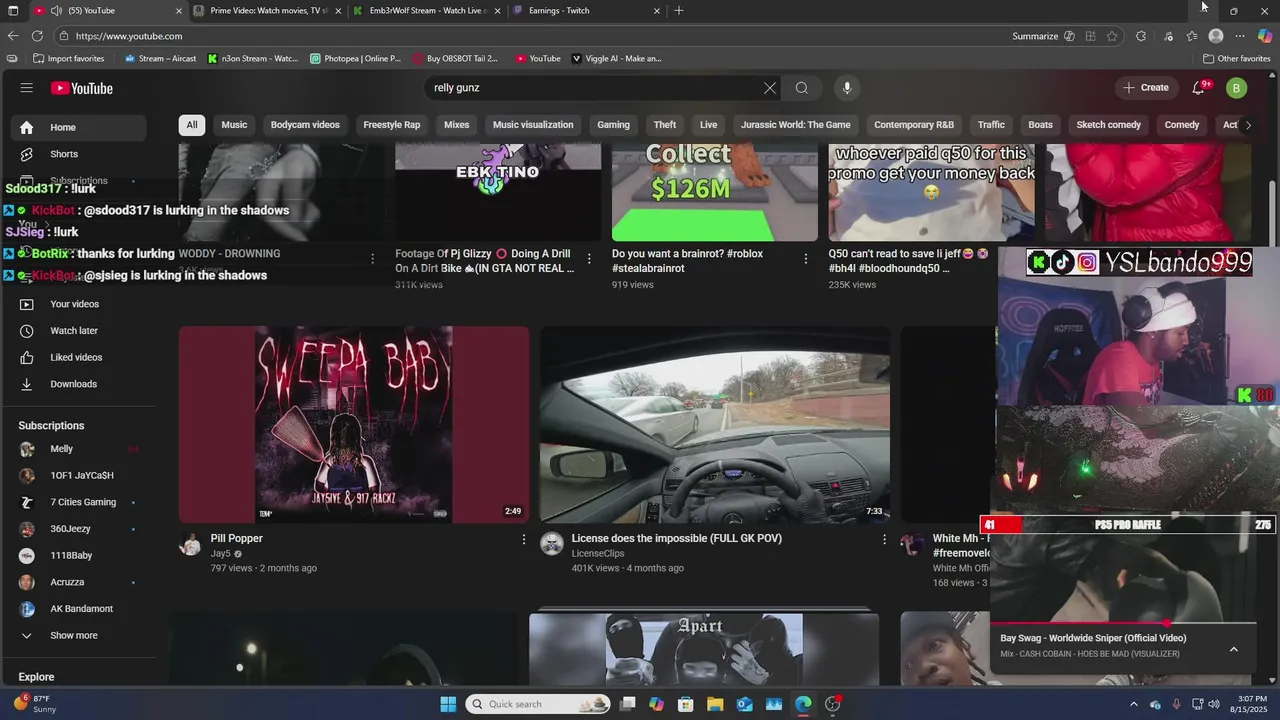This screenshot has height=720, width=1280.
Task: Open the 1OF1 JaYCa$H channel
Action: coord(78,475)
